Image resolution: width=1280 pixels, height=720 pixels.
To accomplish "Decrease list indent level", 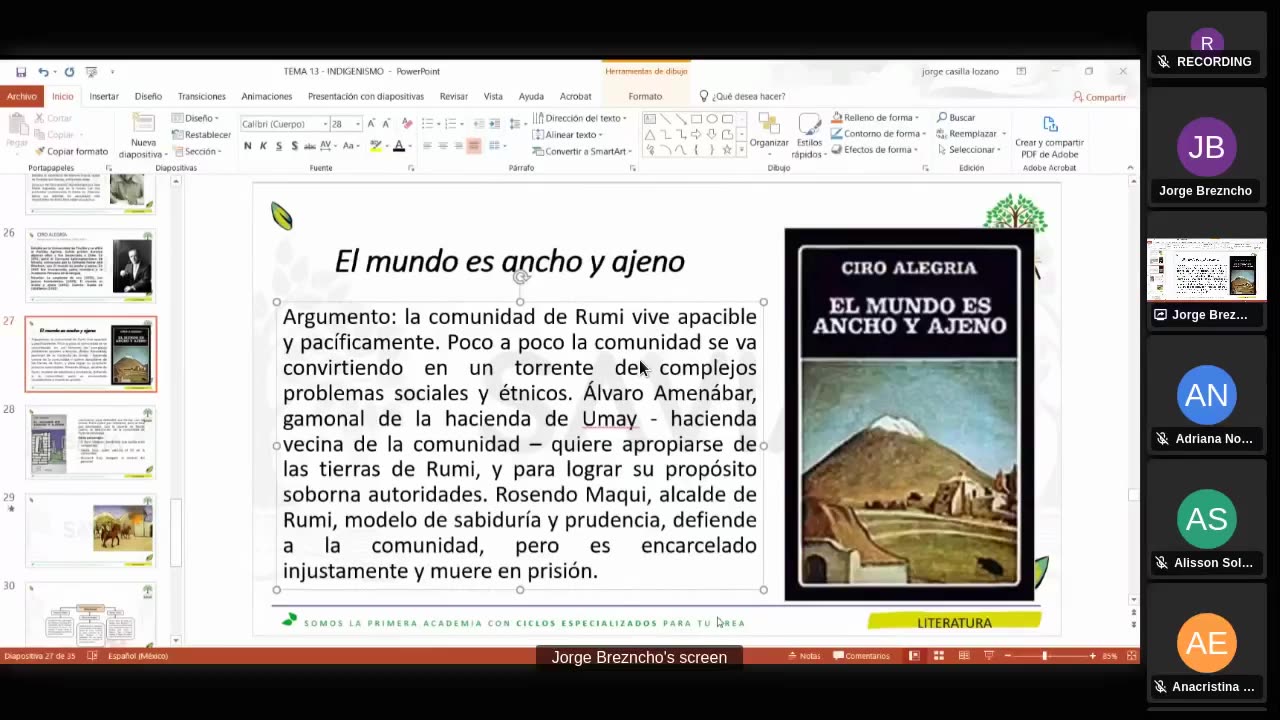I will [479, 124].
